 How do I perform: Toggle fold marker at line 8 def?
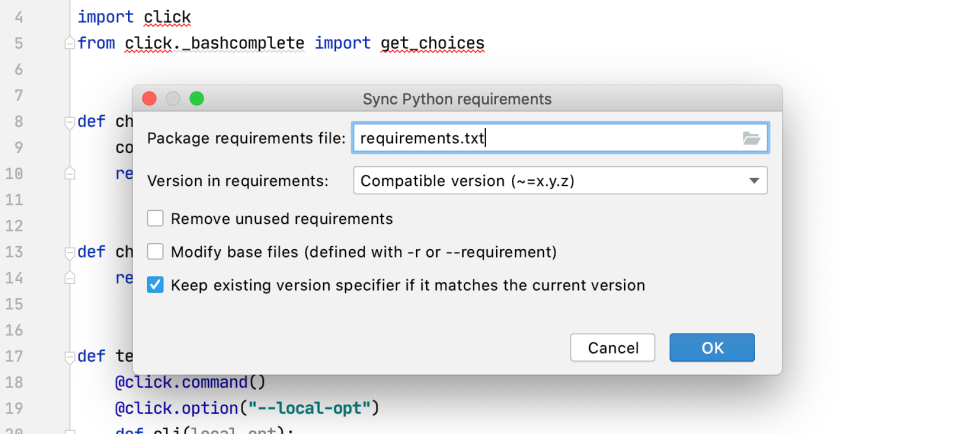click(x=69, y=122)
